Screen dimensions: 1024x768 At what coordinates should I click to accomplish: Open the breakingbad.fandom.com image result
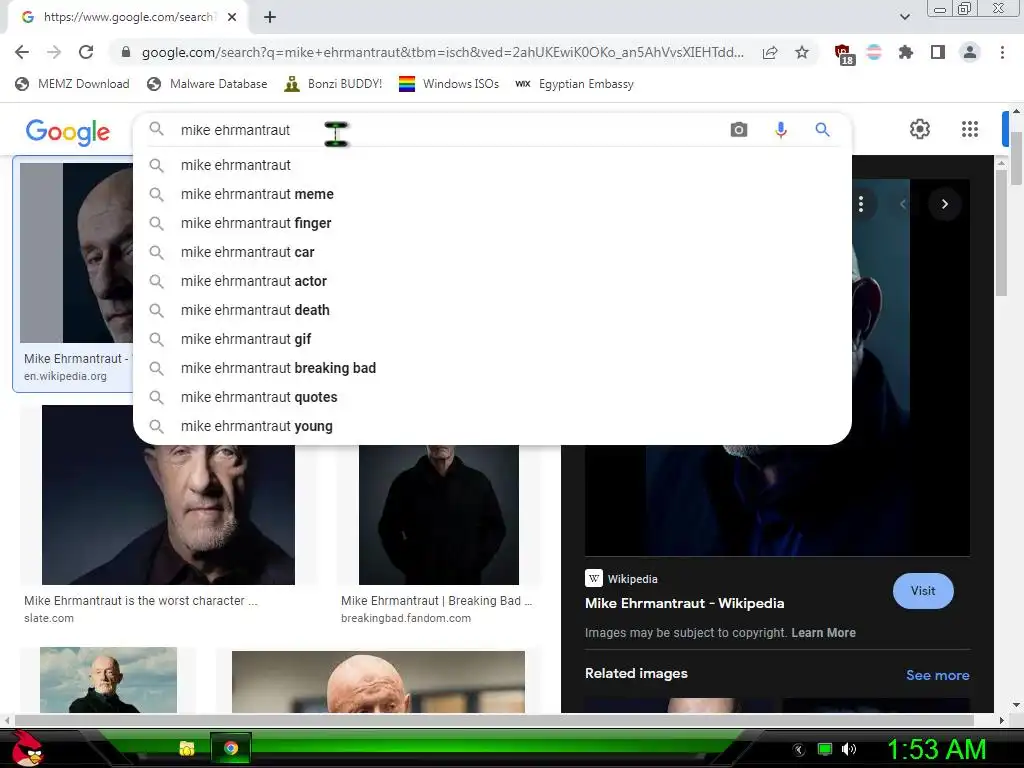coord(439,513)
